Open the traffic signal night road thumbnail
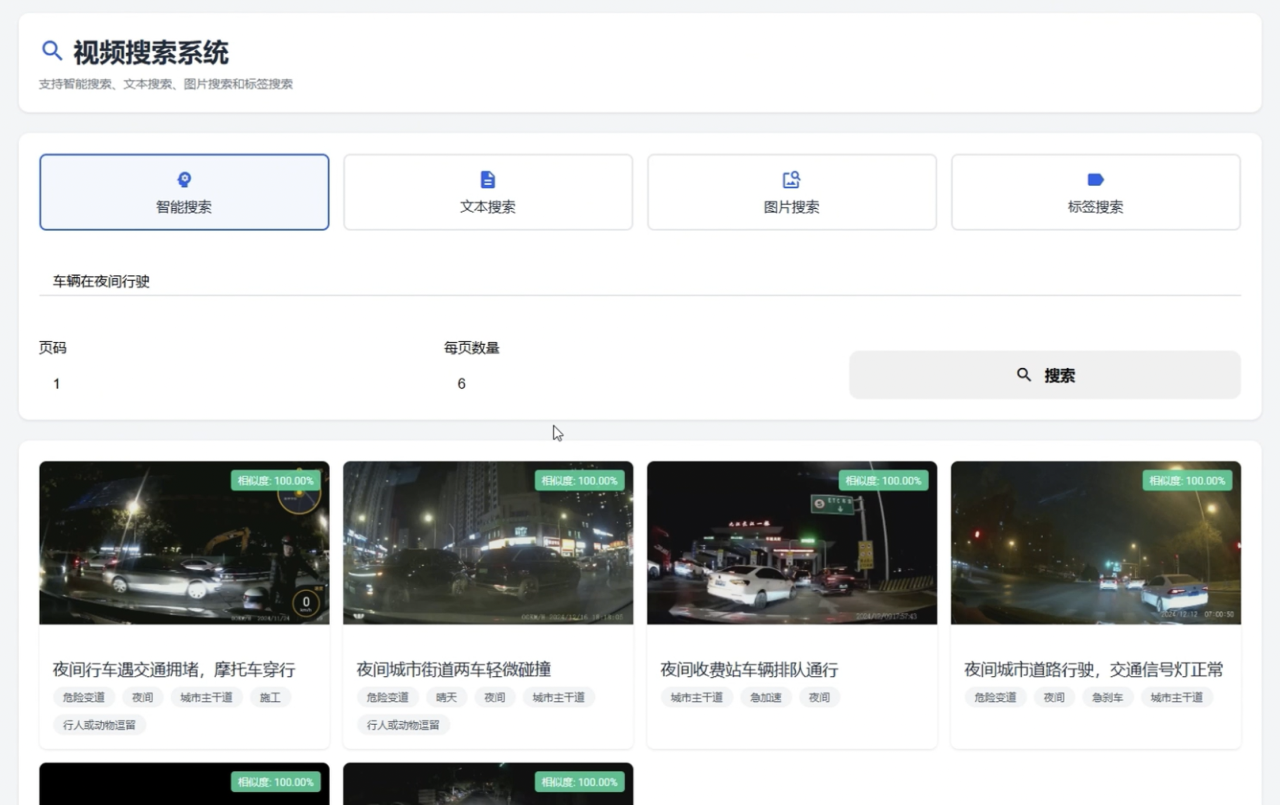The image size is (1280, 805). (x=1095, y=543)
